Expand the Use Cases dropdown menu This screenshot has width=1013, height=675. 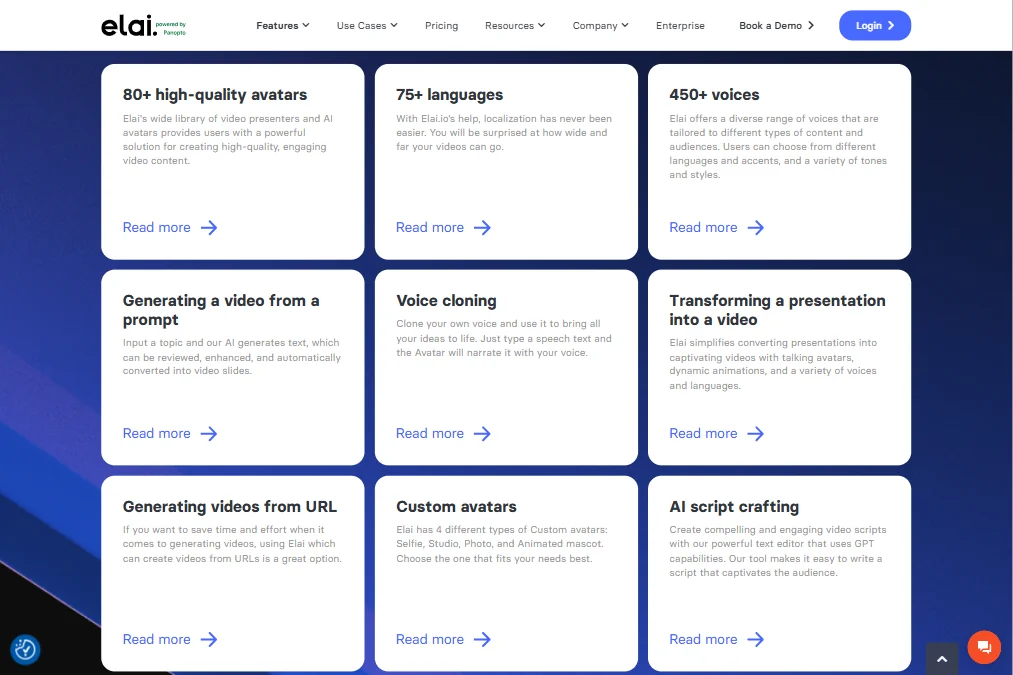[x=367, y=25]
